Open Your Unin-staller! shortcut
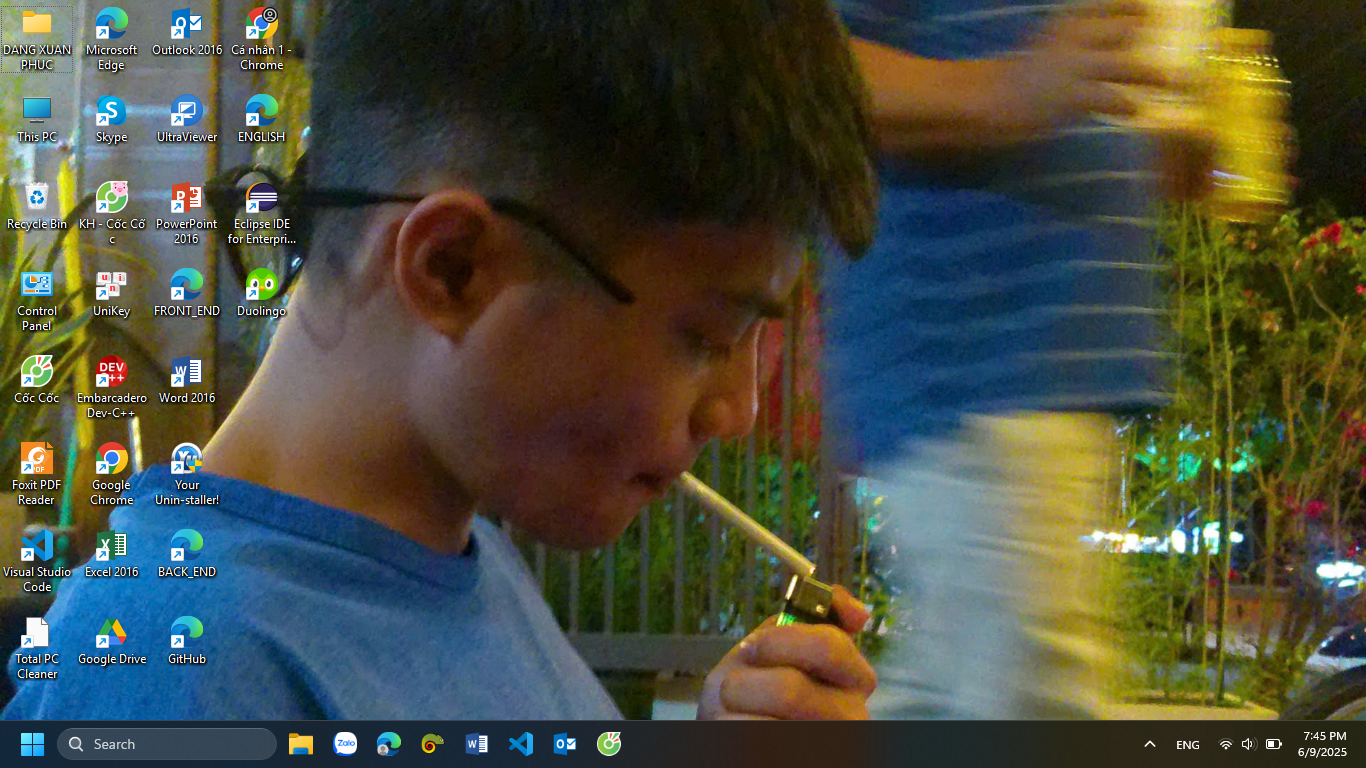 [187, 475]
